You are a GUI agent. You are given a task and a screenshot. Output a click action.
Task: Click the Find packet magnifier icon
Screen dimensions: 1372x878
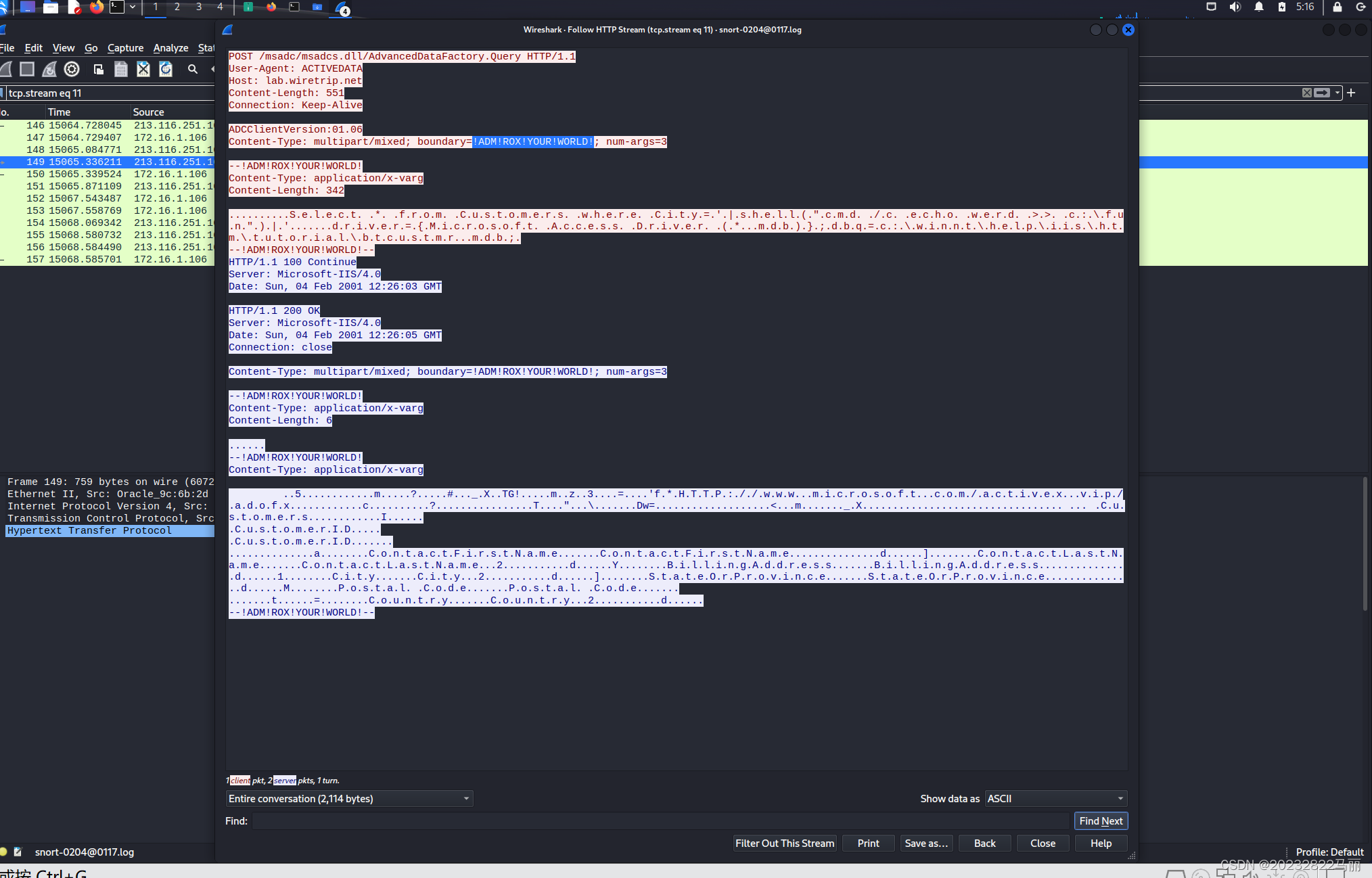click(193, 69)
